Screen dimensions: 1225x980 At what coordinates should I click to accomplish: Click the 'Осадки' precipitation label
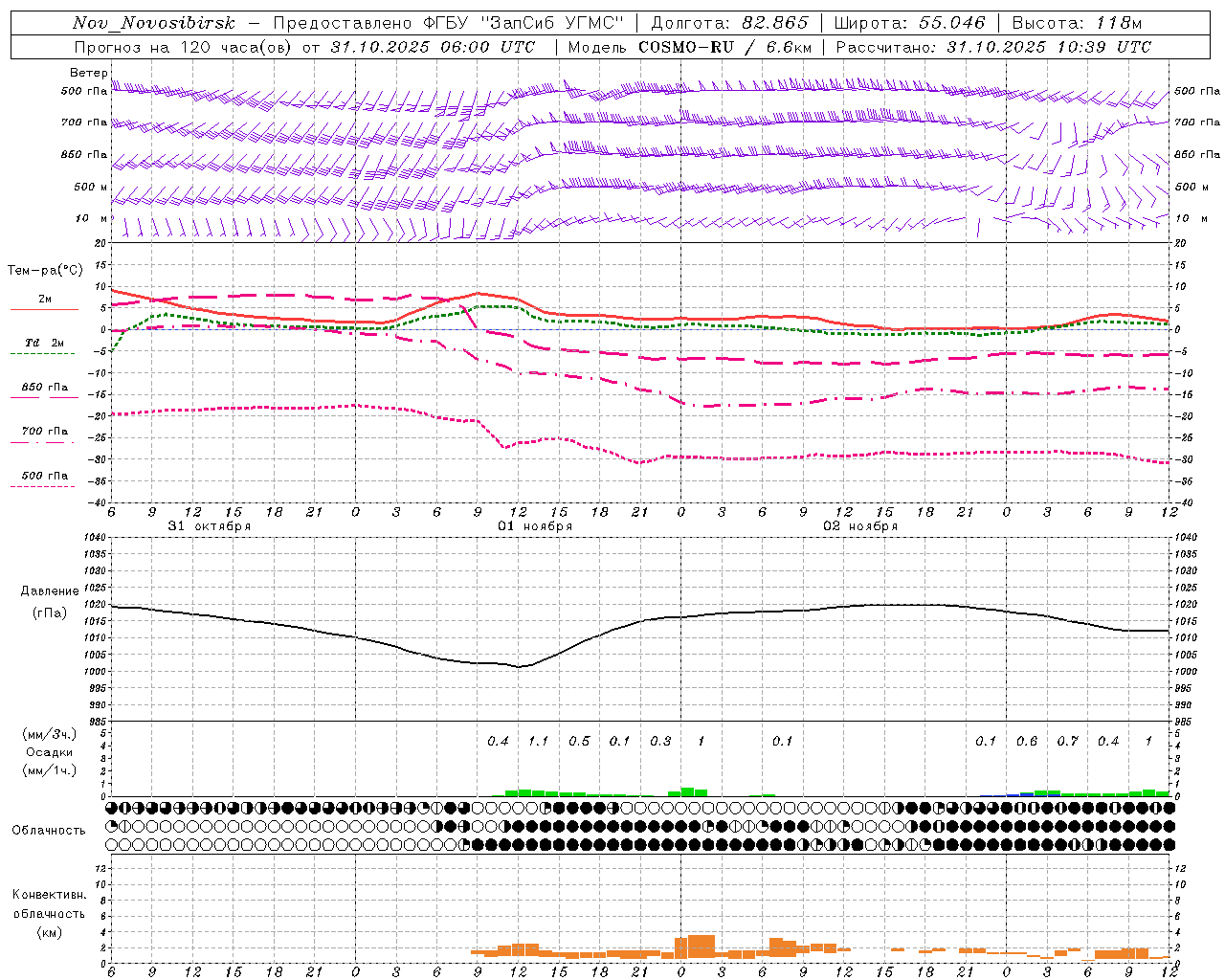[x=50, y=752]
